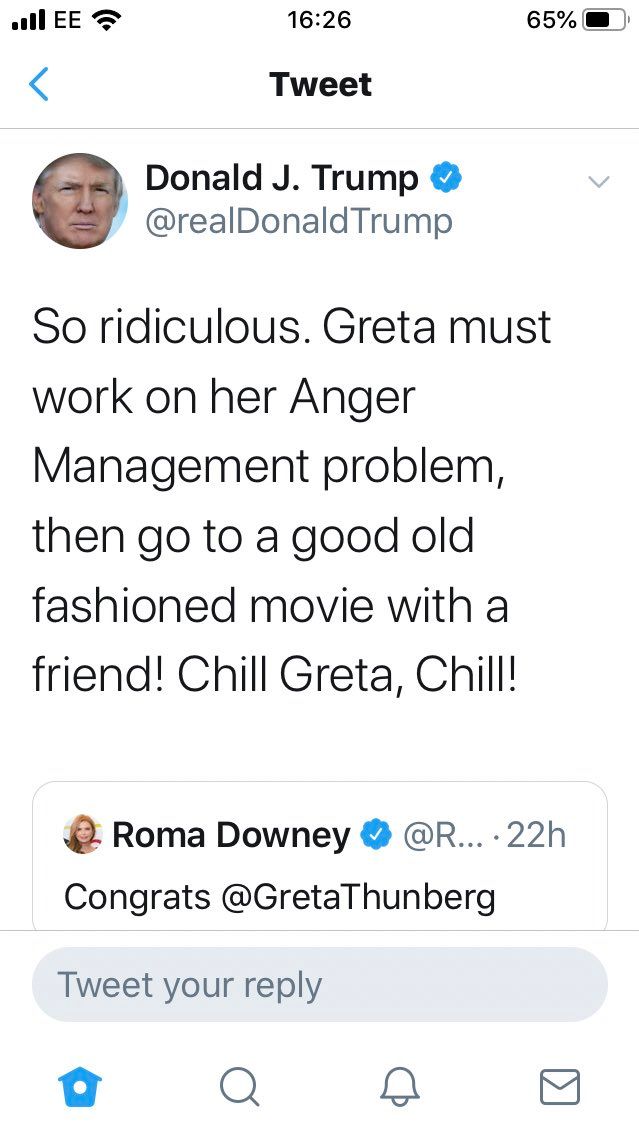Click Donald J. Trump's verified badge
The height and width of the screenshot is (1135, 639).
(446, 179)
